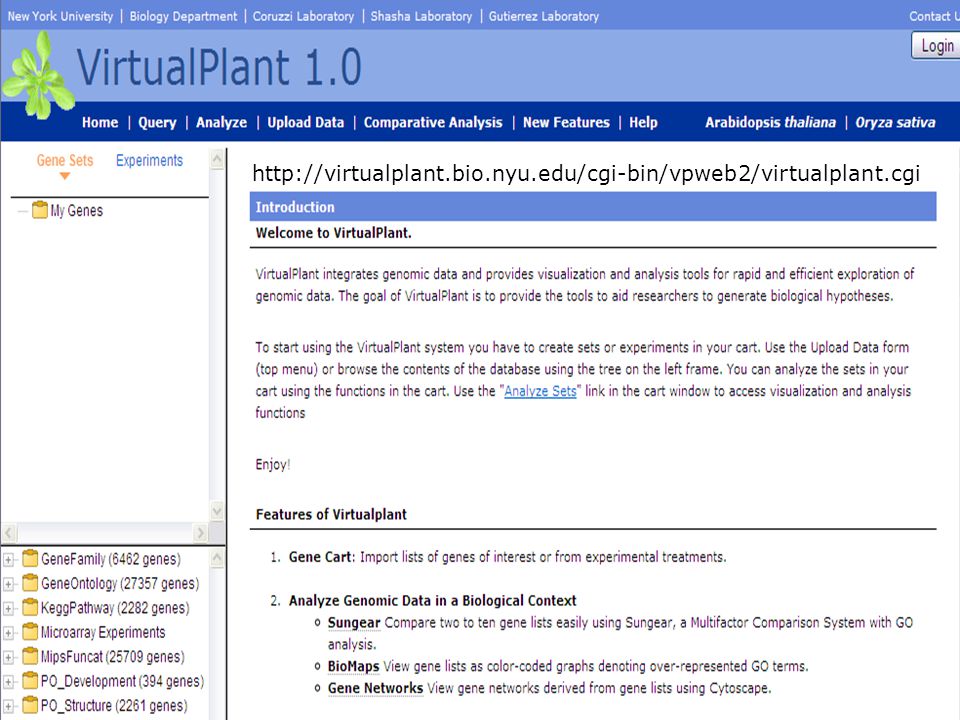Expand the GeneOntology tree node
The height and width of the screenshot is (720, 960).
(x=9, y=584)
